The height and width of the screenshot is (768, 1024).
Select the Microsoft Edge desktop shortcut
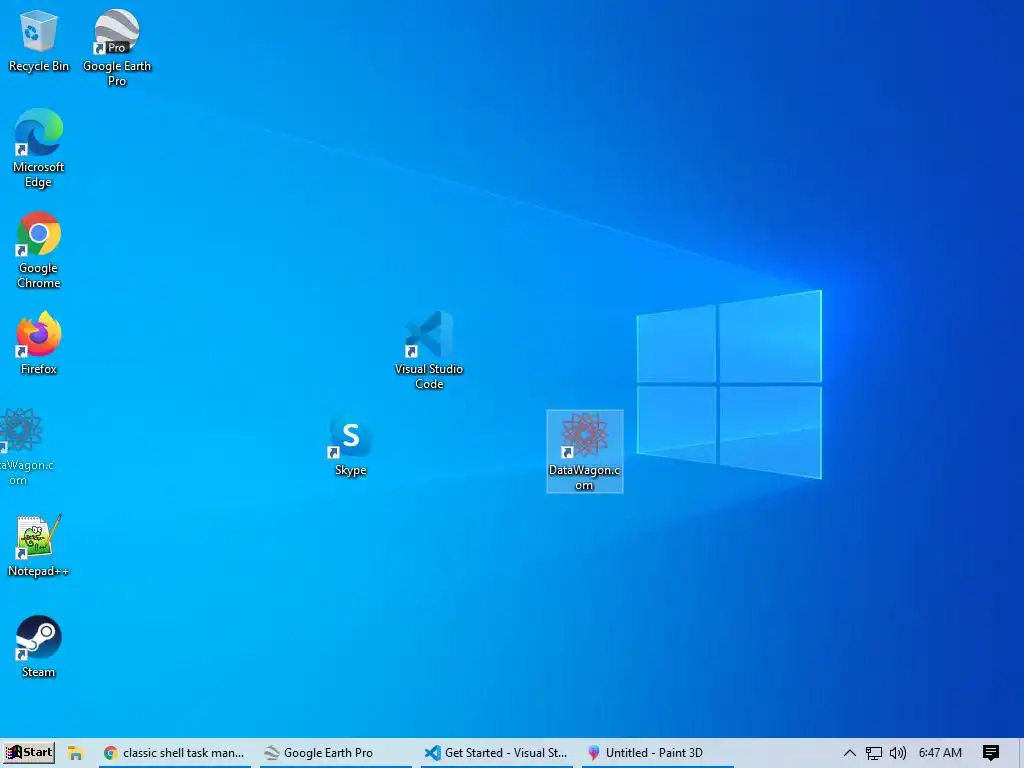tap(39, 148)
